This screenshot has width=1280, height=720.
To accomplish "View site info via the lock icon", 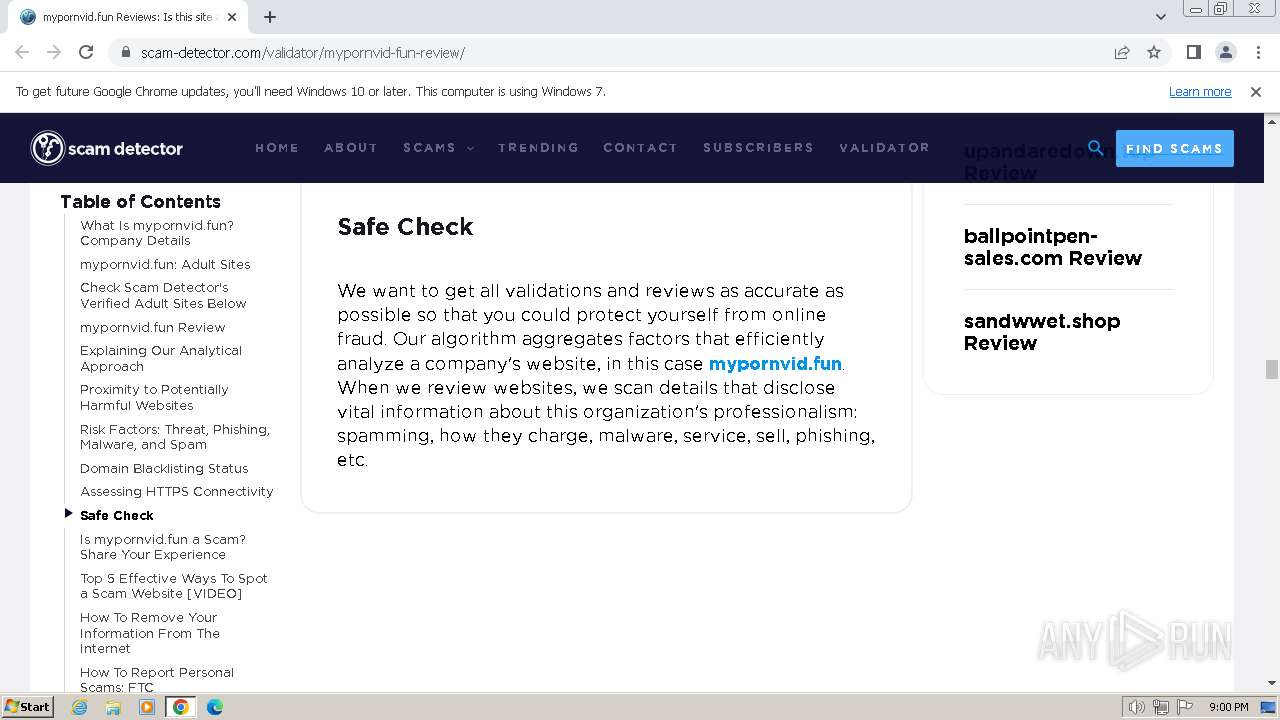I will click(126, 52).
